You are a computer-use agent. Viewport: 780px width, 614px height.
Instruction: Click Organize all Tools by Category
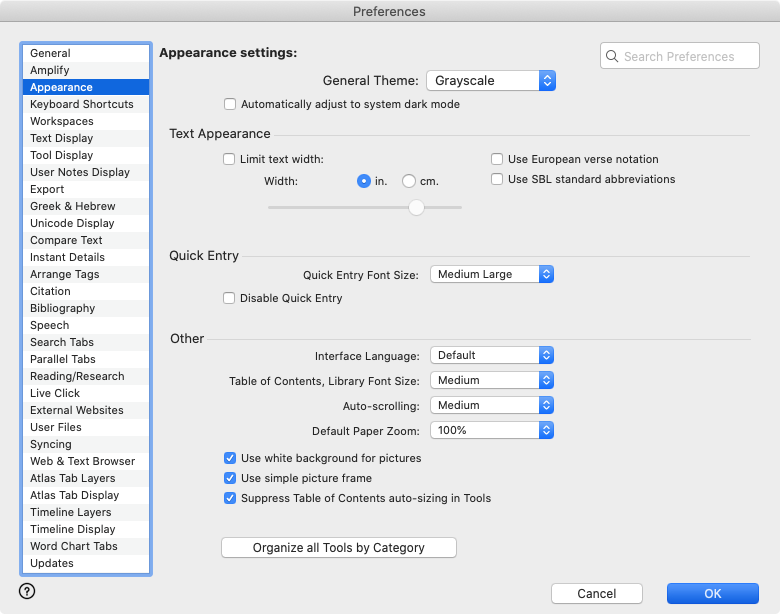coord(338,547)
